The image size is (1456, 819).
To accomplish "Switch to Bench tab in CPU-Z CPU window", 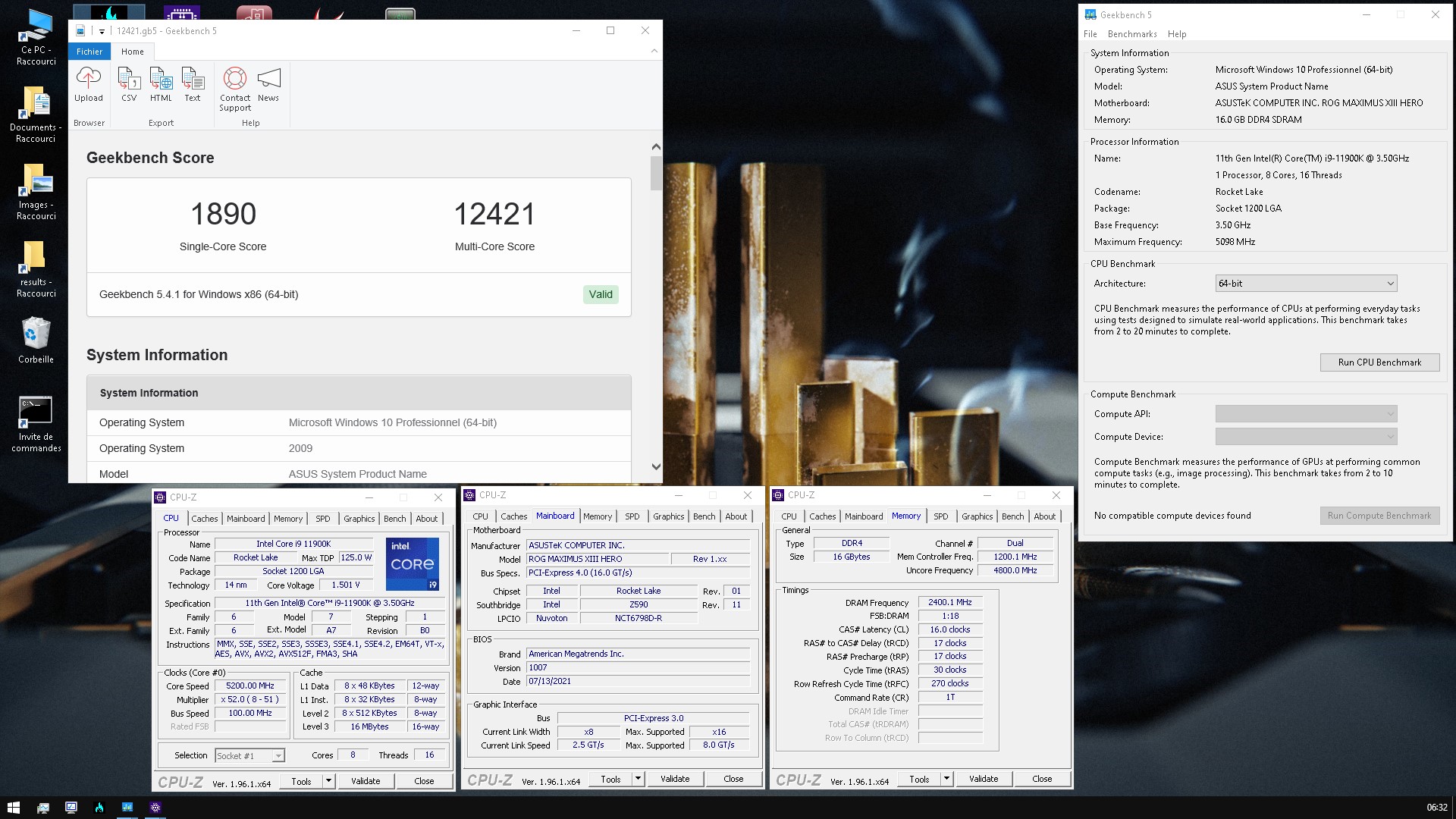I will [395, 519].
